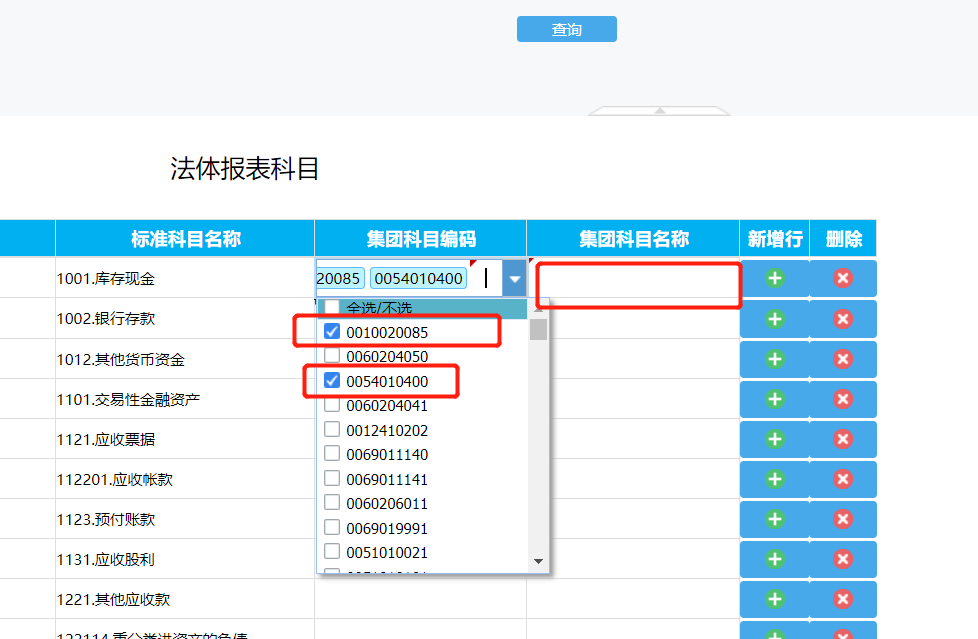Add a row for 1012.其他货币资金
Image resolution: width=978 pixels, height=639 pixels.
click(x=775, y=359)
